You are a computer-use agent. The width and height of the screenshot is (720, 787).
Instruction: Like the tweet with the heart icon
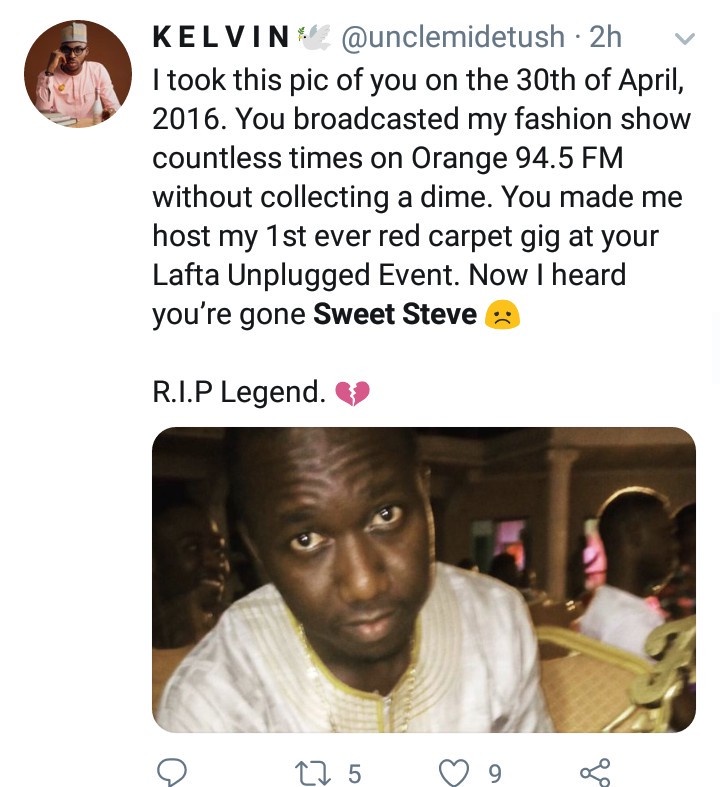pos(455,771)
